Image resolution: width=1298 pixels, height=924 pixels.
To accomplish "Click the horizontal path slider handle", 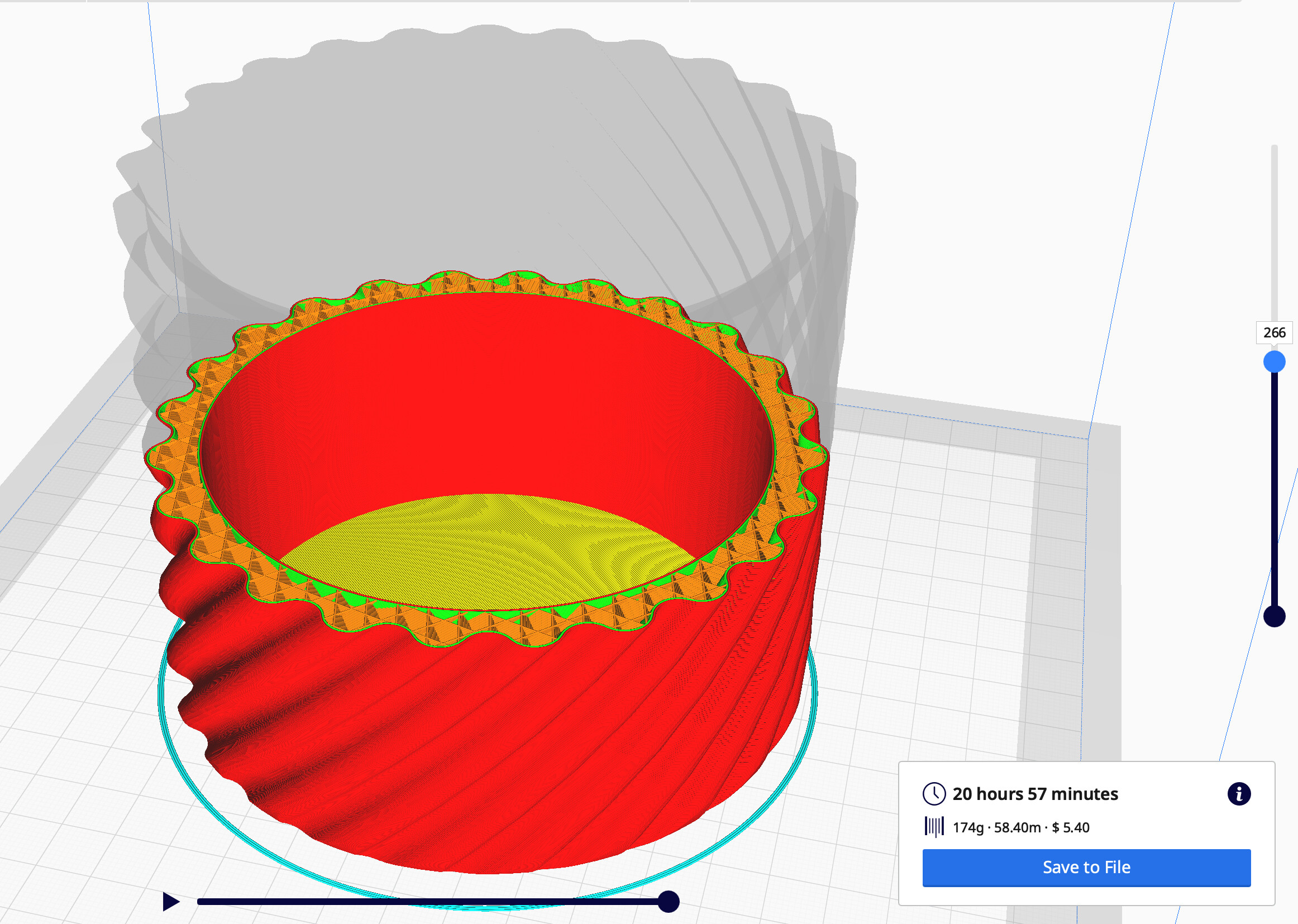I will 669,901.
